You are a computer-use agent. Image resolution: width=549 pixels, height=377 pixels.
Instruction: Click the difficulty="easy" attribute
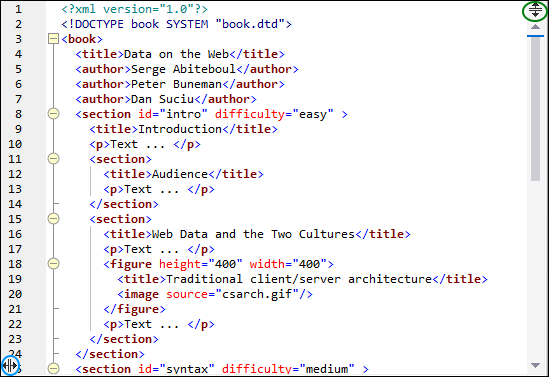(x=274, y=114)
